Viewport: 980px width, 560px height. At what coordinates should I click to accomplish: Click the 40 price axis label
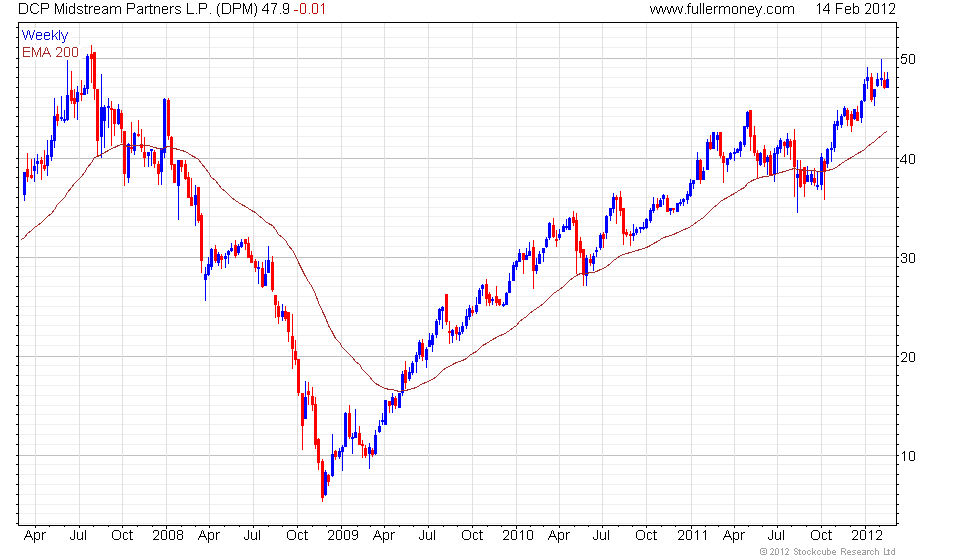point(908,159)
